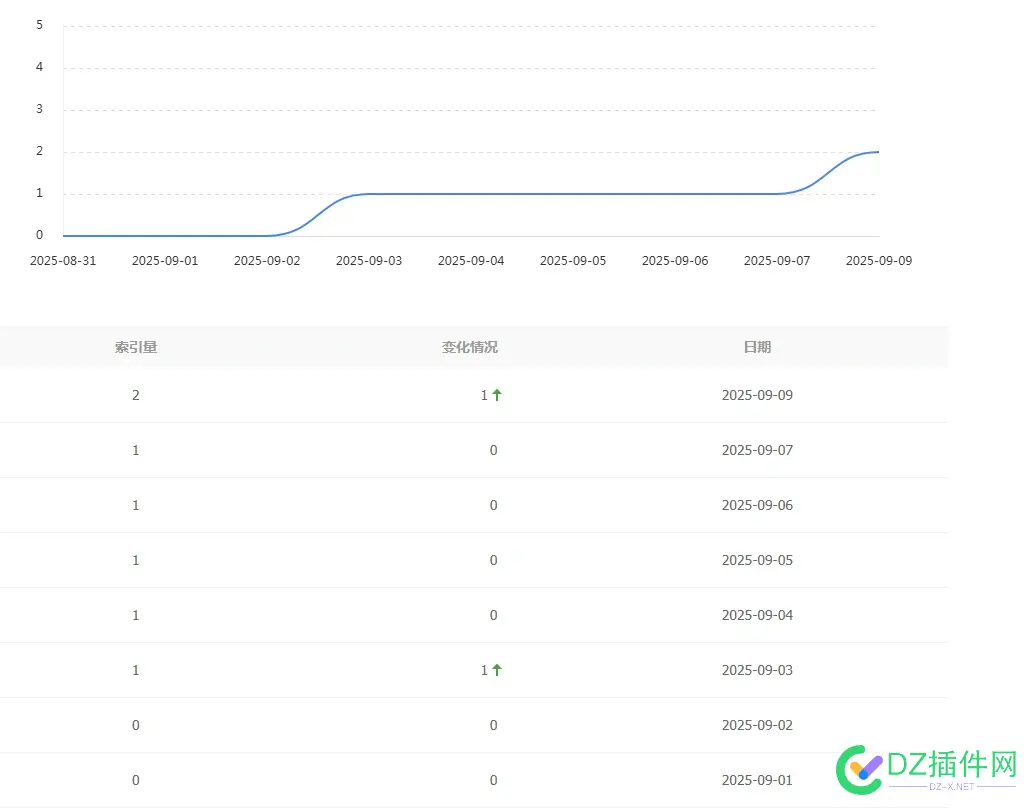
Task: Click the 2025-09-02 label on the chart axis
Action: click(x=267, y=260)
